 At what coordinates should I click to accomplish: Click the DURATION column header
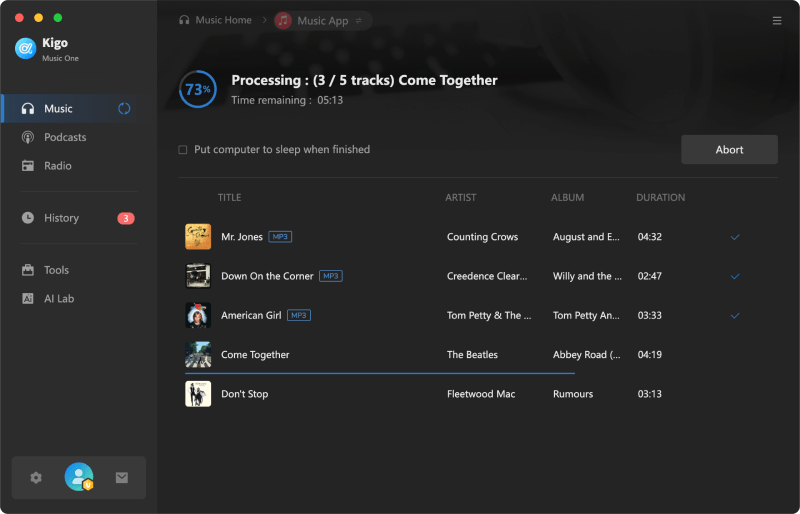tap(661, 198)
